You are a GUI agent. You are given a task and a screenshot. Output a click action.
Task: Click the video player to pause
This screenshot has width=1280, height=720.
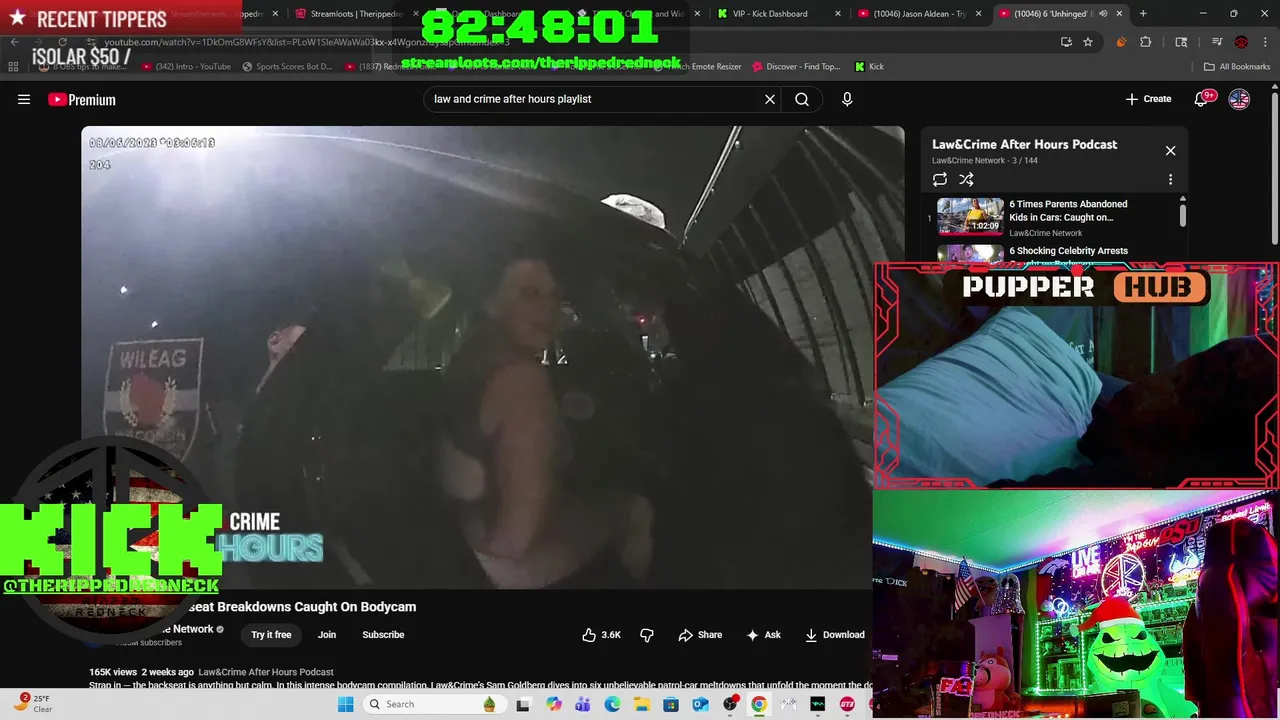(492, 358)
